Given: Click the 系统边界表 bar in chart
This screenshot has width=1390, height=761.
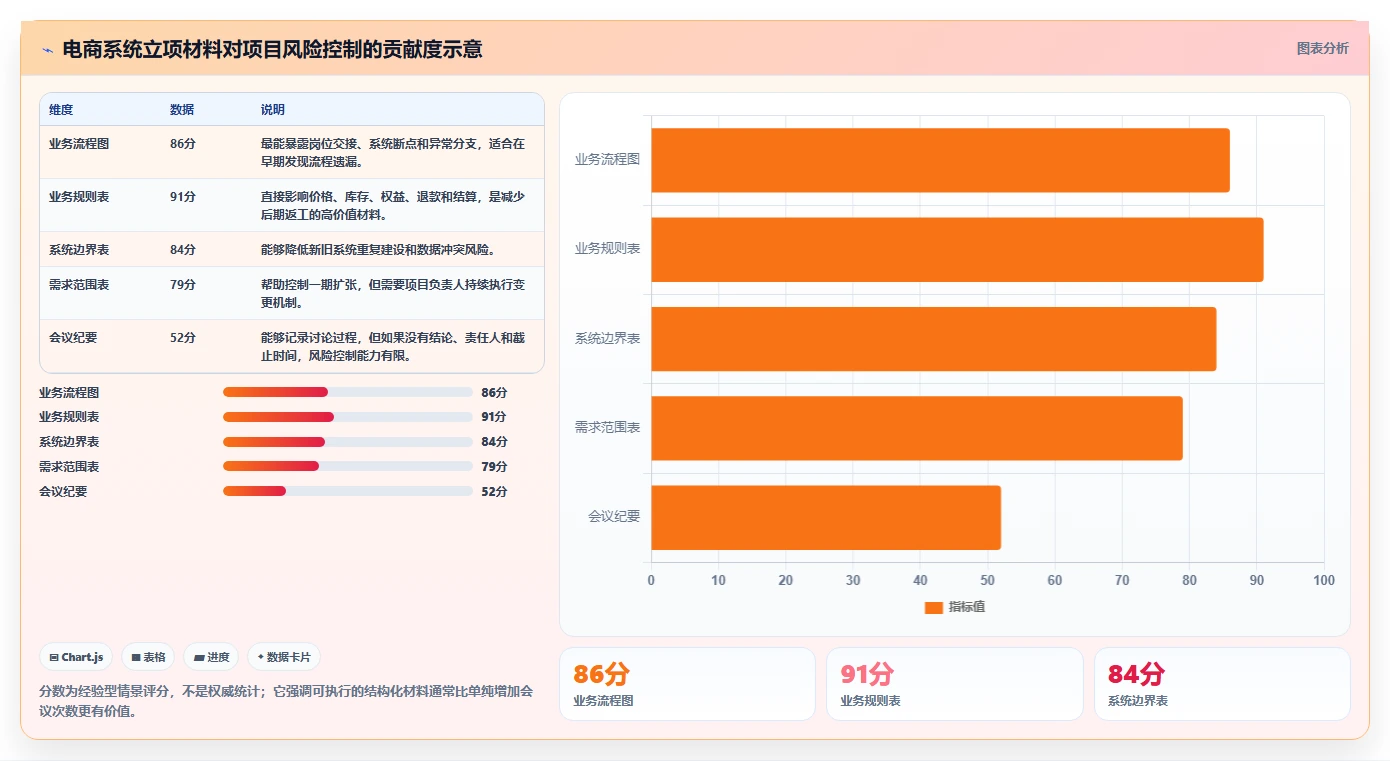Looking at the screenshot, I should coord(933,339).
